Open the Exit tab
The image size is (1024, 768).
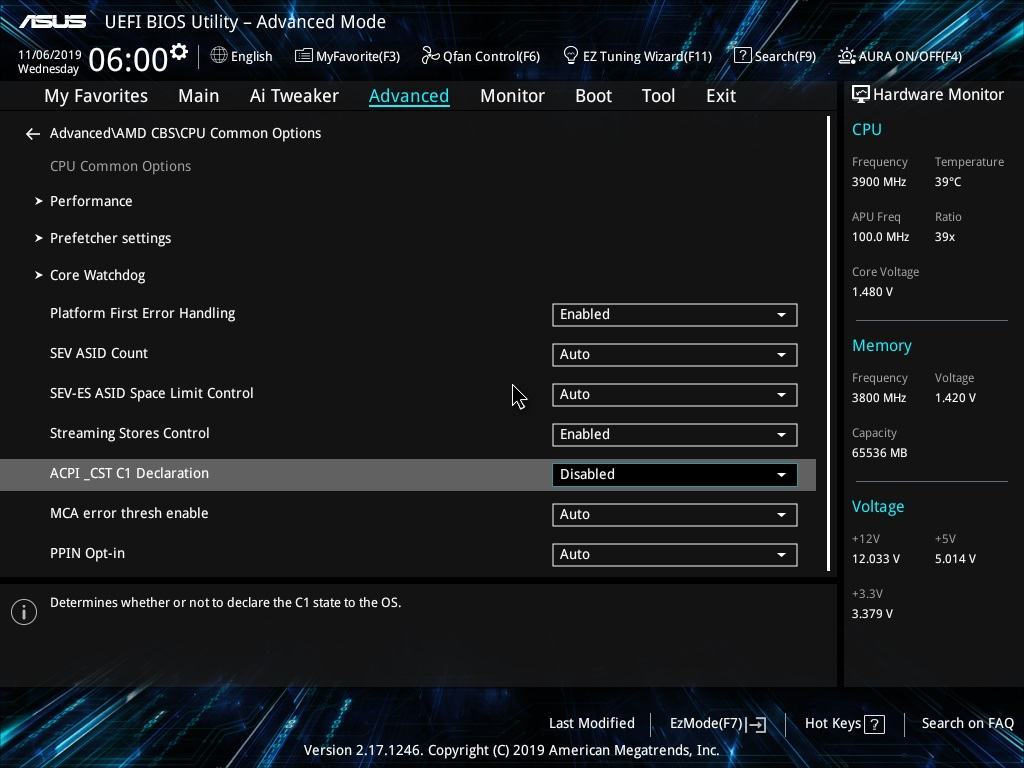pos(721,96)
